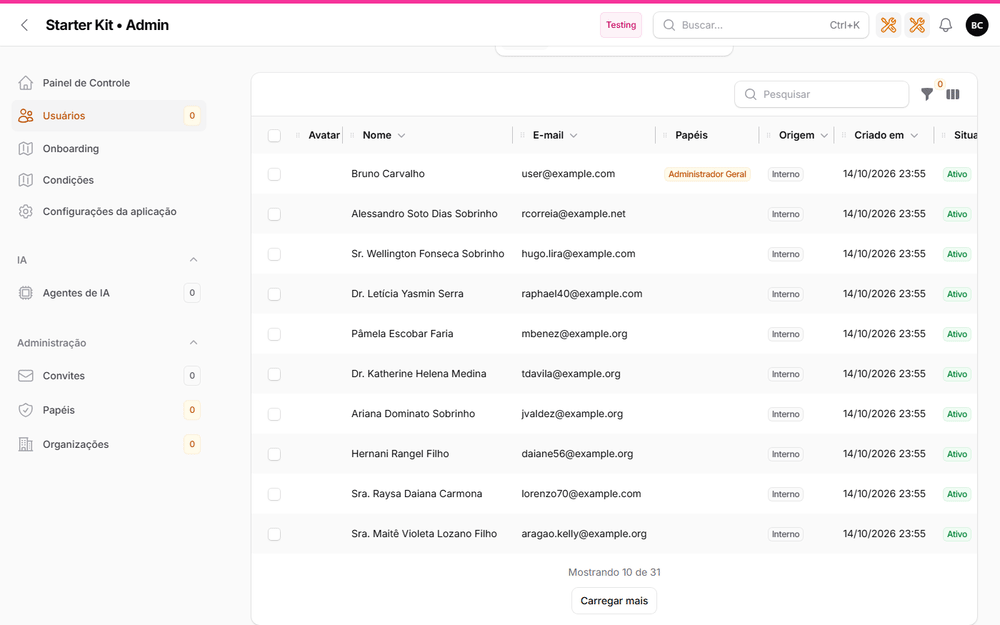Click the Papéis shield icon
This screenshot has height=625, width=1000.
tap(26, 410)
